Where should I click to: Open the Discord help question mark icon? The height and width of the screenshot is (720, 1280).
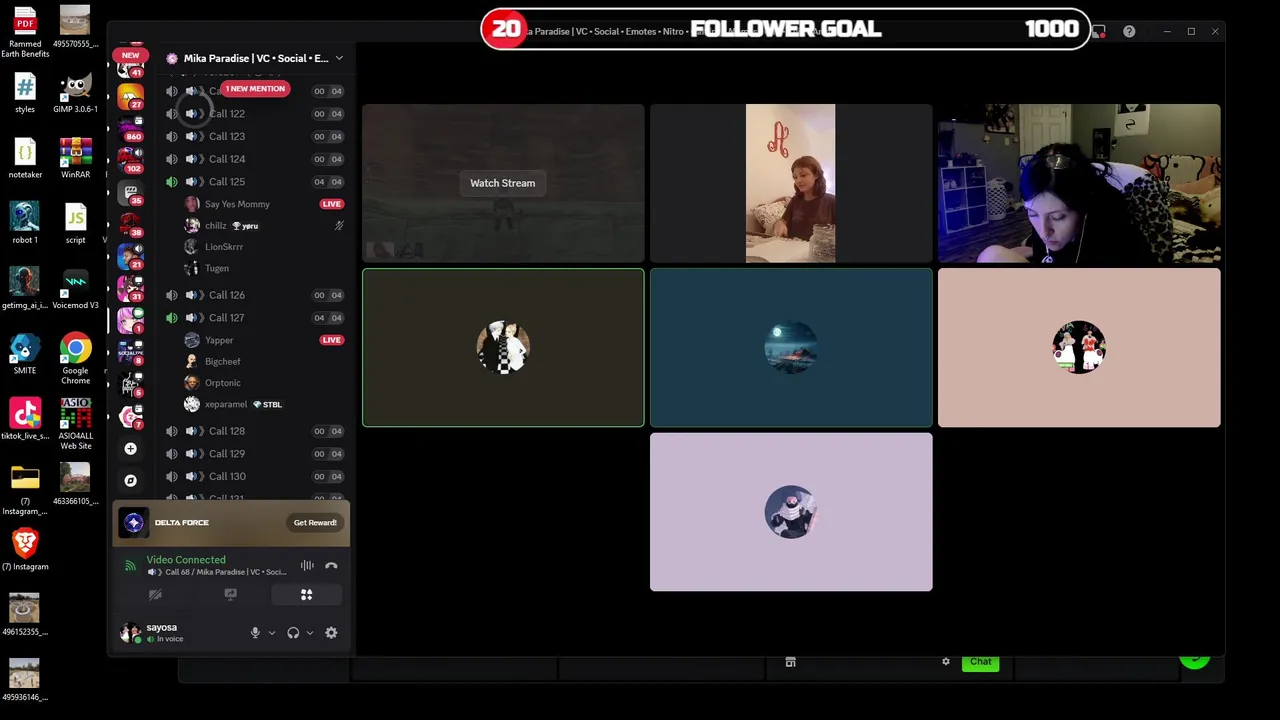1129,31
